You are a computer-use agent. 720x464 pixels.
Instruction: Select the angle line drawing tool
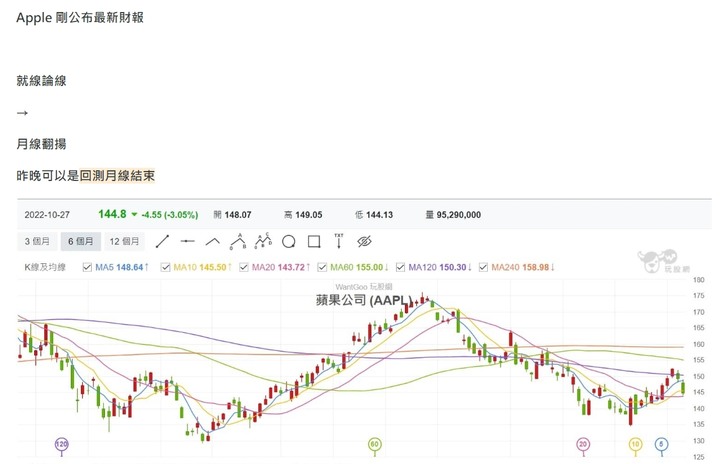click(x=212, y=241)
